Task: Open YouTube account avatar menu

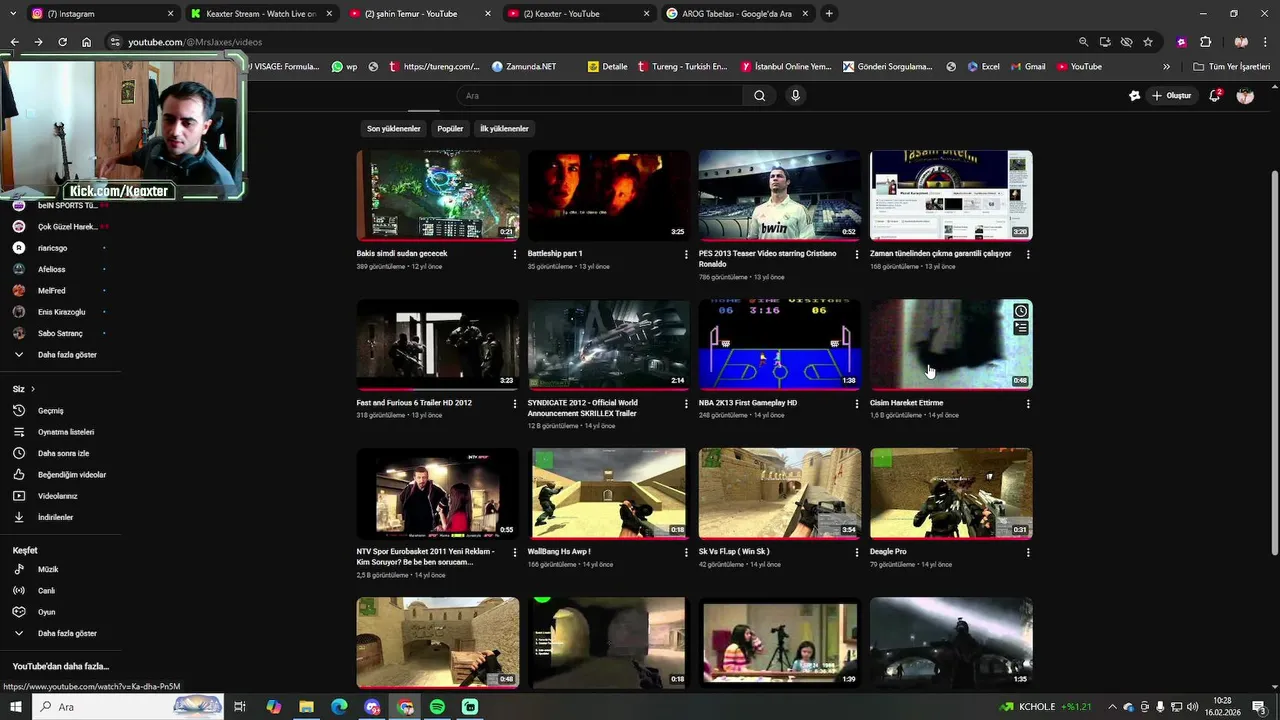Action: tap(1245, 96)
